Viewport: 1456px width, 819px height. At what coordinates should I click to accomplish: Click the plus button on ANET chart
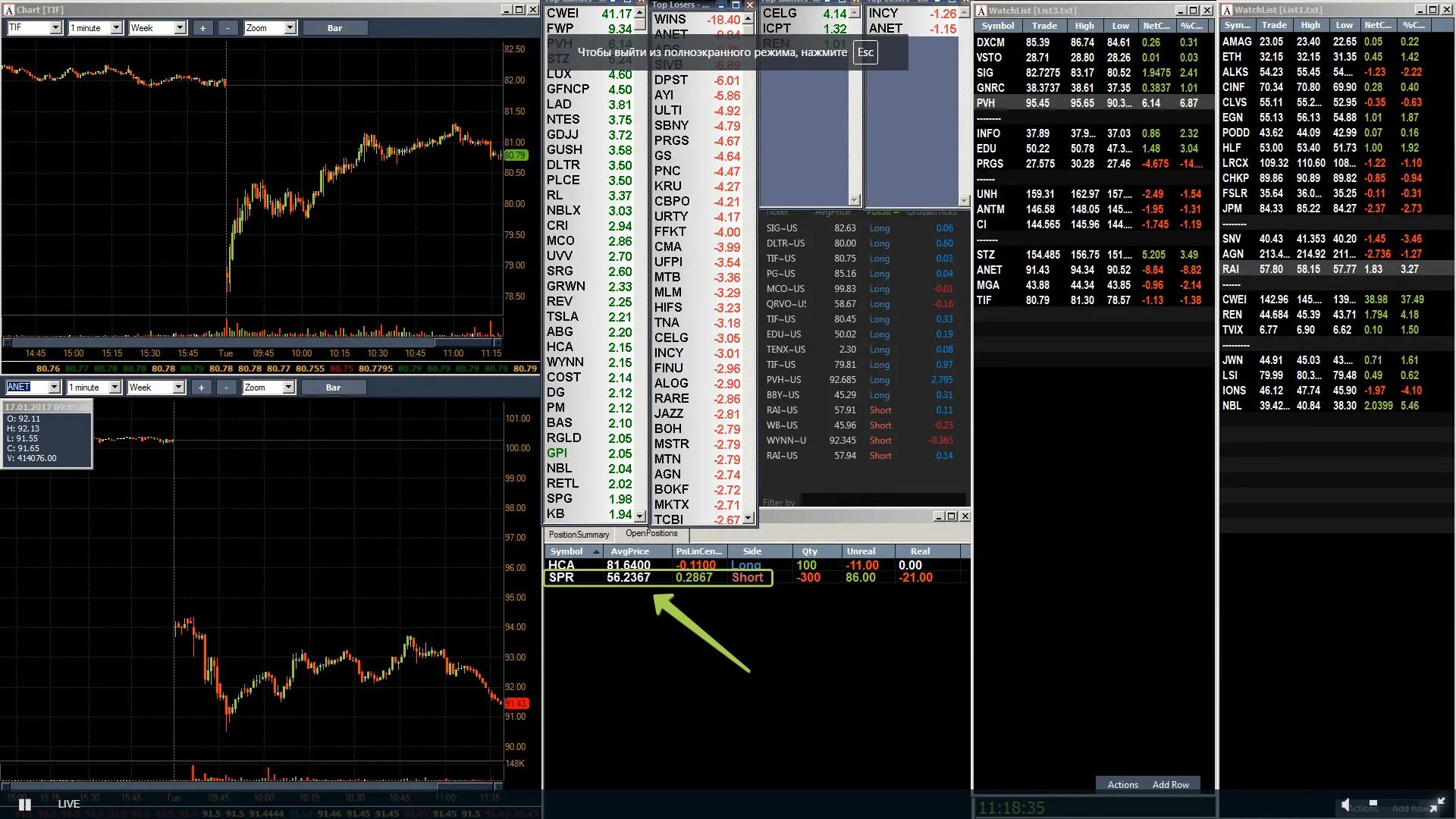201,388
